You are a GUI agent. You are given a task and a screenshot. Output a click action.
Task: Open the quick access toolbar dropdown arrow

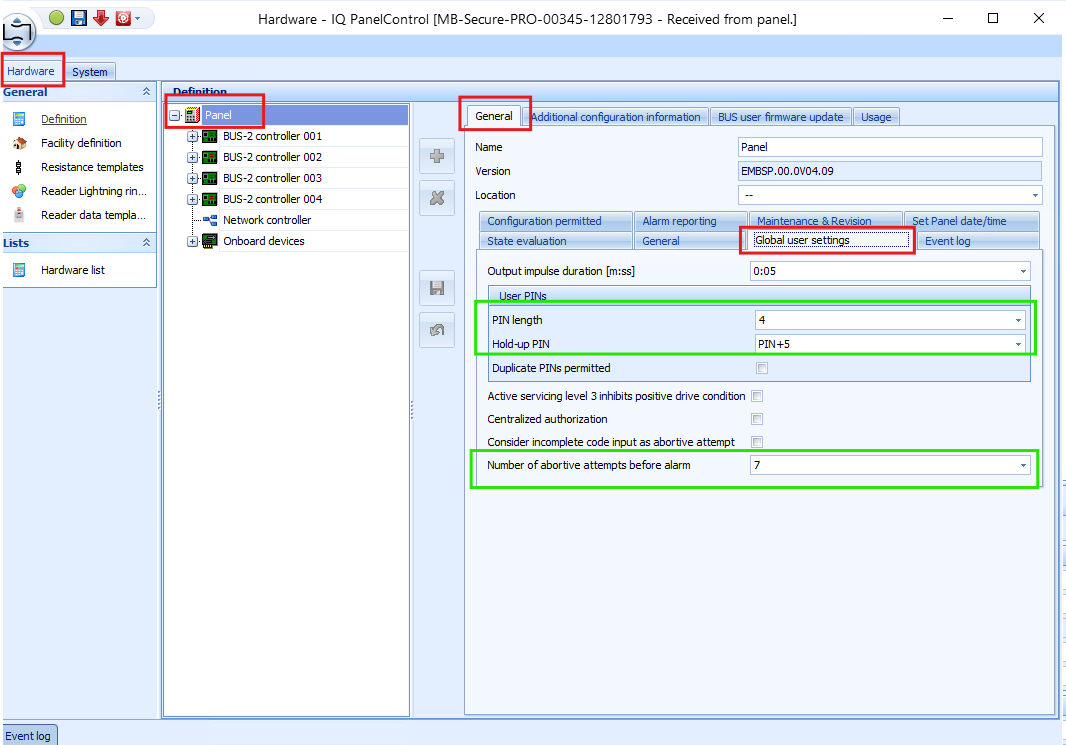click(x=138, y=18)
